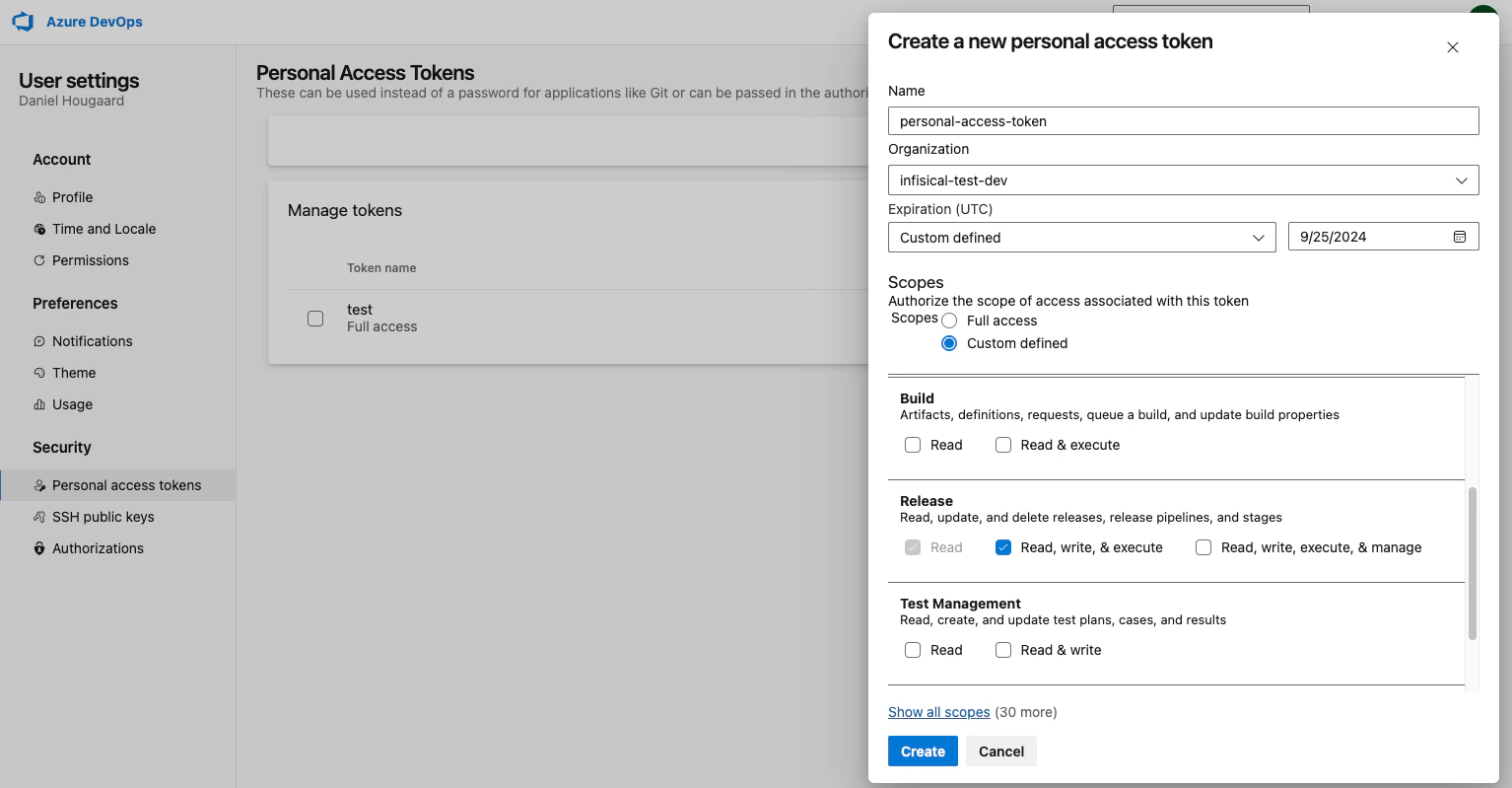Image resolution: width=1512 pixels, height=788 pixels.
Task: Click the Authorizations lock icon
Action: [x=39, y=548]
